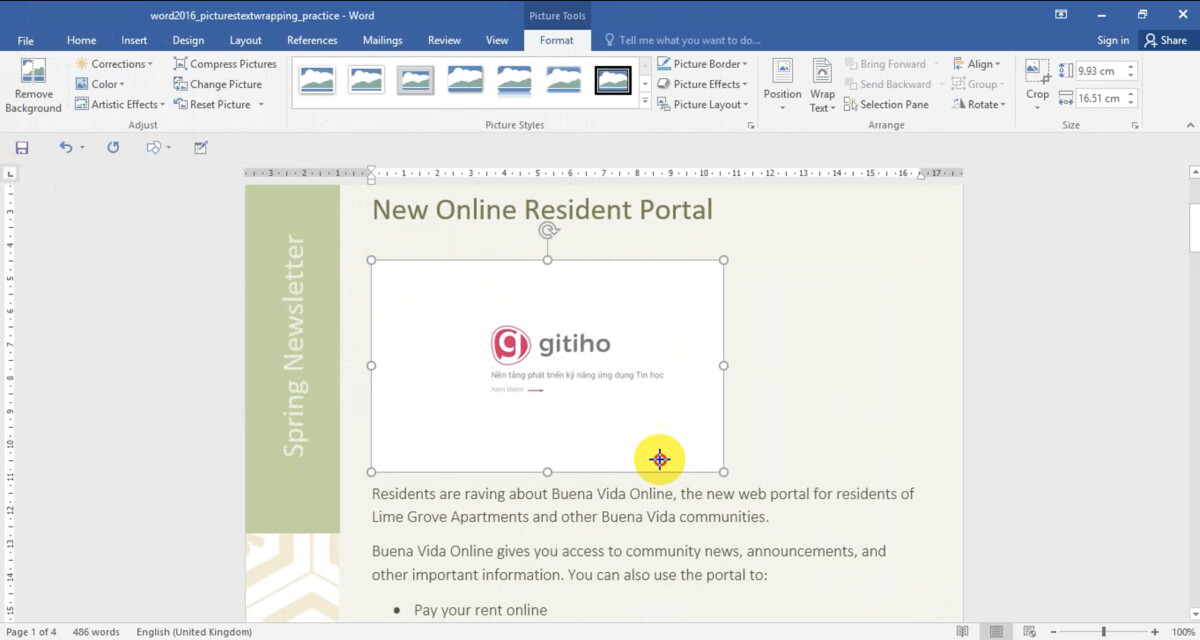Open the Undo history dropdown arrow
Image resolution: width=1200 pixels, height=640 pixels.
click(82, 148)
